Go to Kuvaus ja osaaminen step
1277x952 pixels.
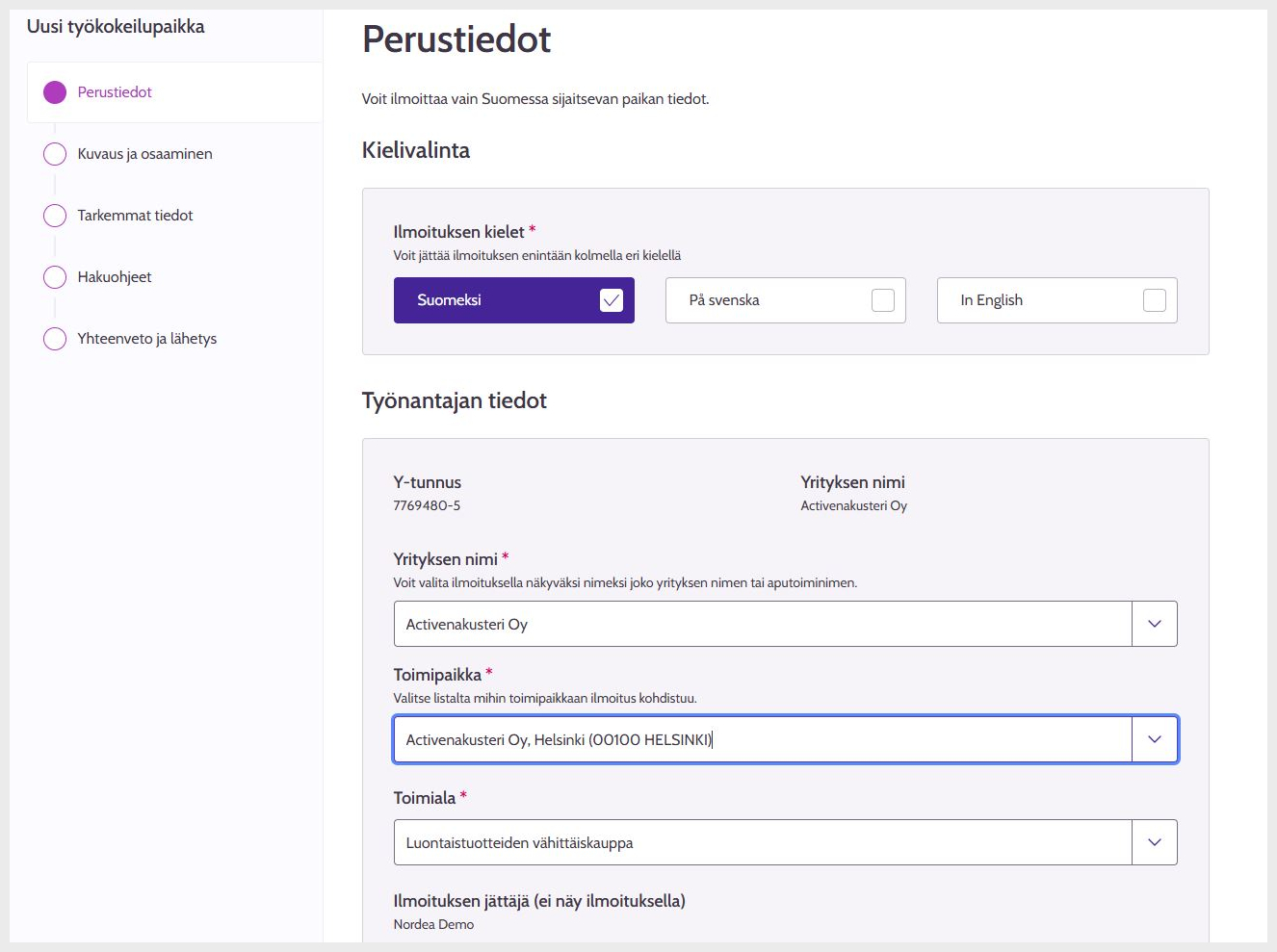tap(144, 154)
